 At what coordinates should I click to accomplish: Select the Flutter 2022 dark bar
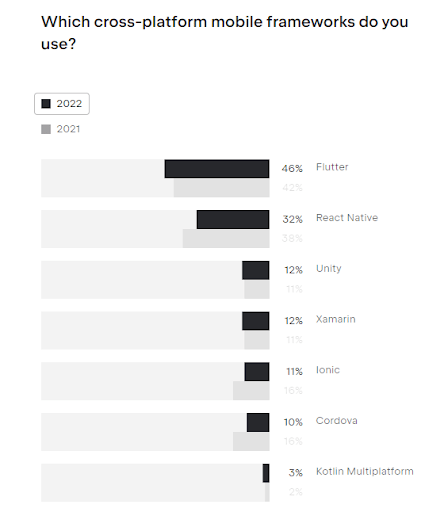(217, 169)
